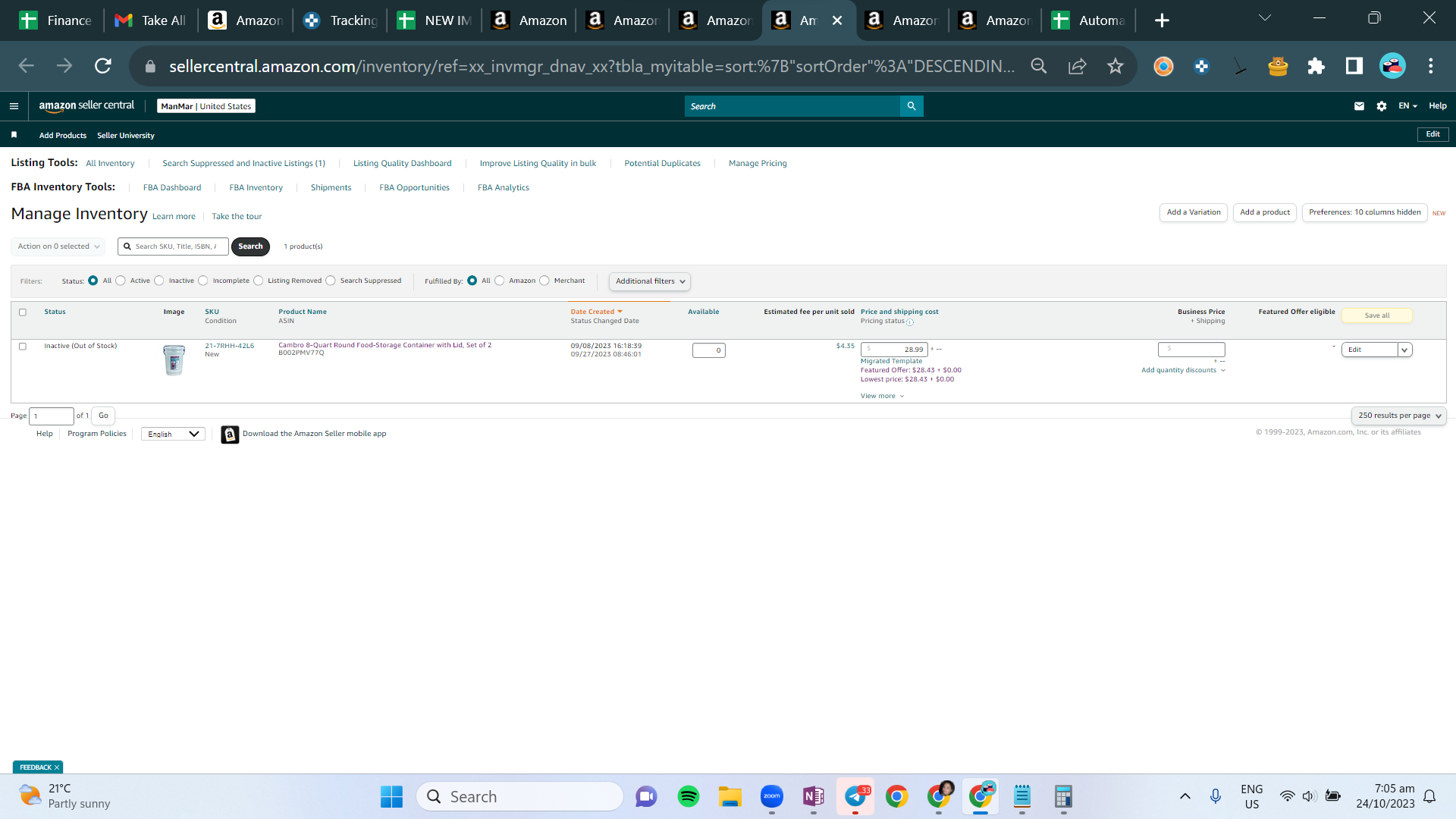This screenshot has width=1456, height=819.
Task: Expand the Additional filters dropdown
Action: click(x=650, y=281)
